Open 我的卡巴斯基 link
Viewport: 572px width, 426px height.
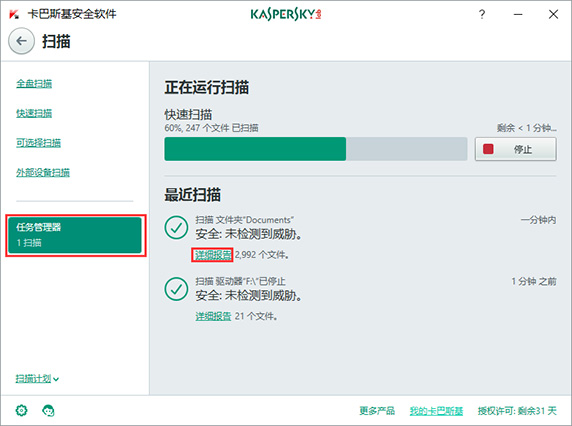pos(436,411)
